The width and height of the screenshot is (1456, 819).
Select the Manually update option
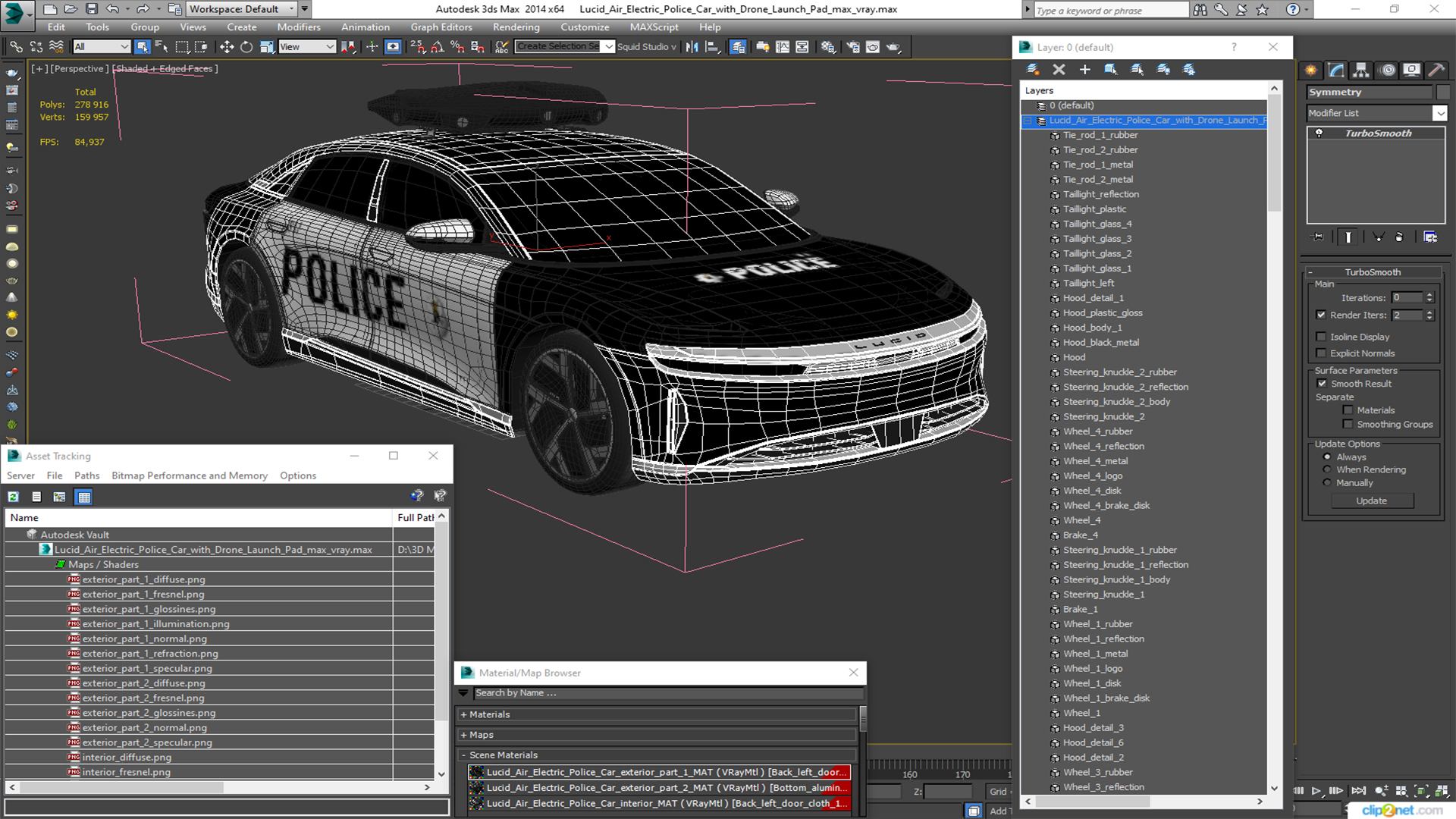1327,483
